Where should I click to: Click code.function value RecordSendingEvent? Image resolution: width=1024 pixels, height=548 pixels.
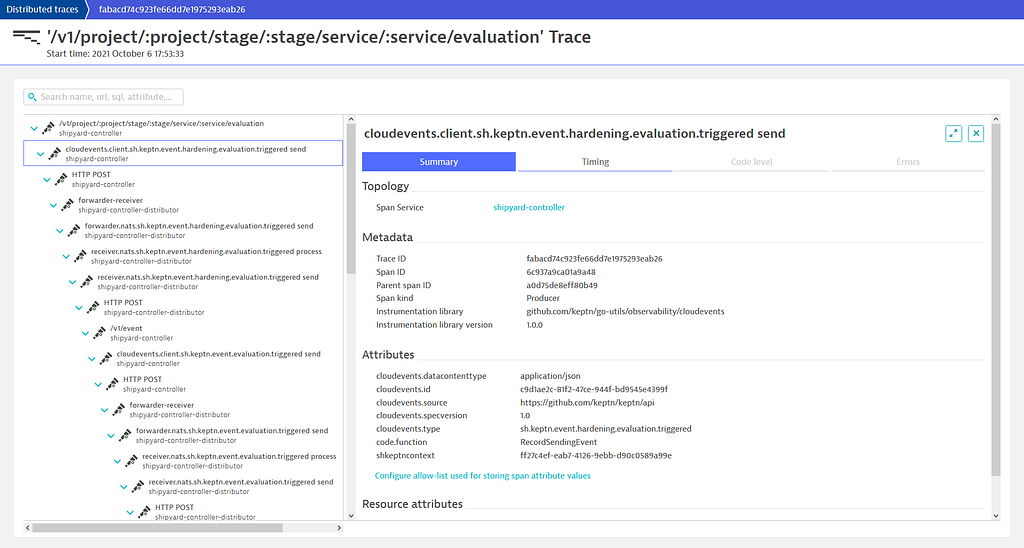558,442
